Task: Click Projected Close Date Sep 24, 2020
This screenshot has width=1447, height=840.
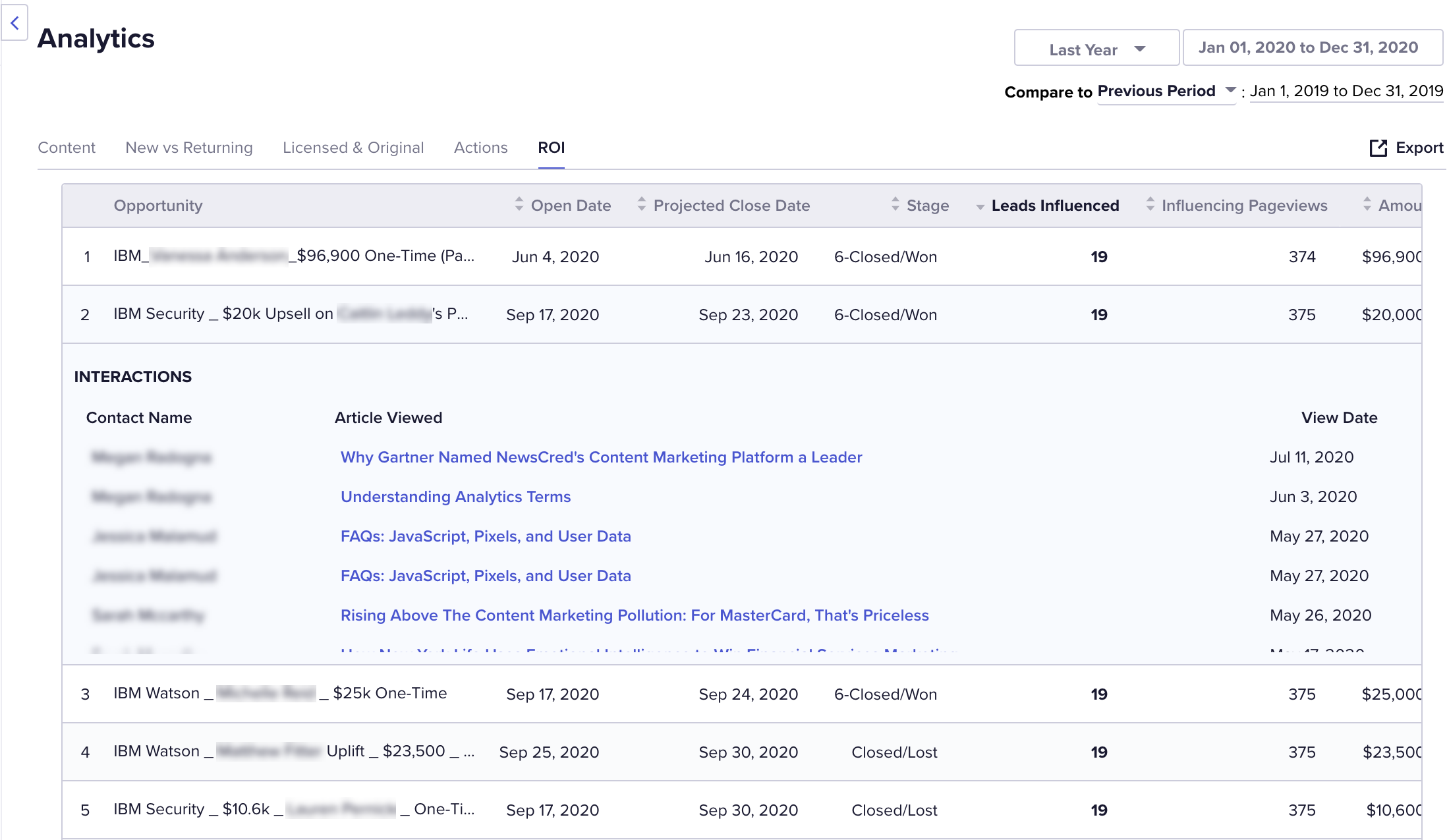Action: click(748, 694)
